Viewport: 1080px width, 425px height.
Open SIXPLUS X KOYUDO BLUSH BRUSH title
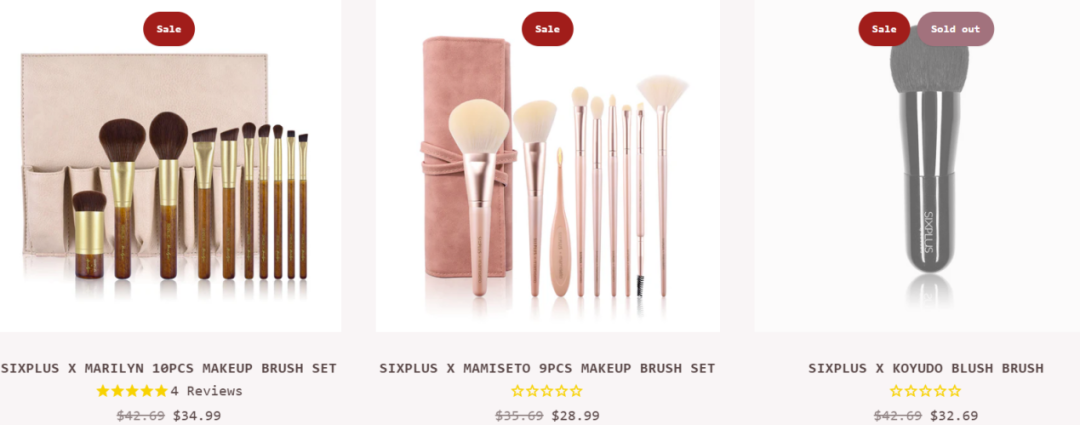coord(926,368)
